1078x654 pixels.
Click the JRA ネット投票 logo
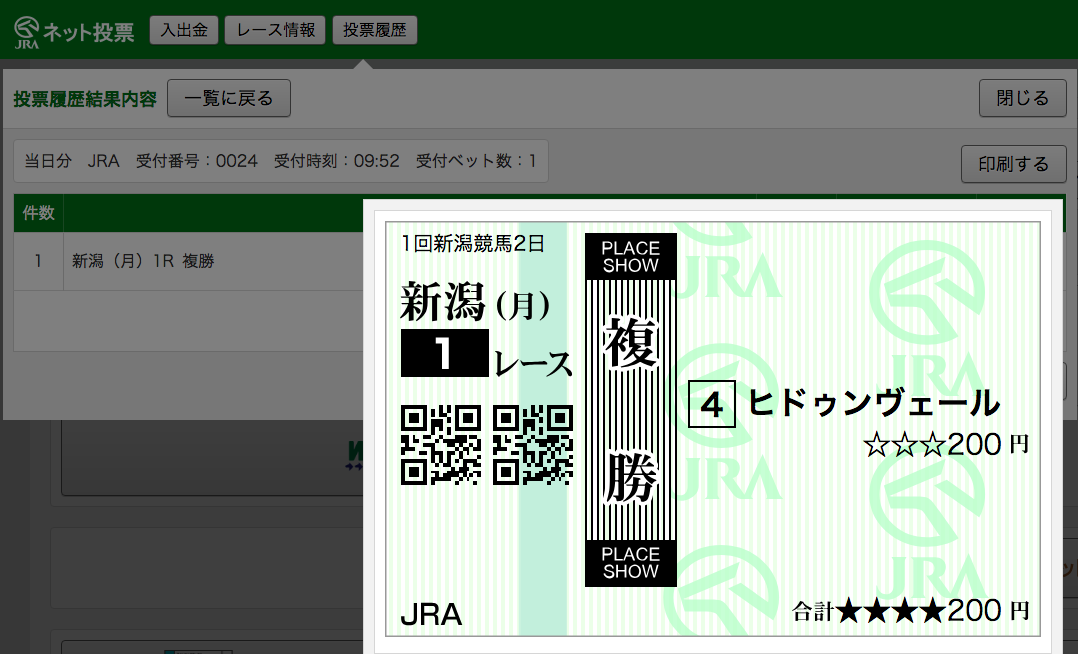74,32
